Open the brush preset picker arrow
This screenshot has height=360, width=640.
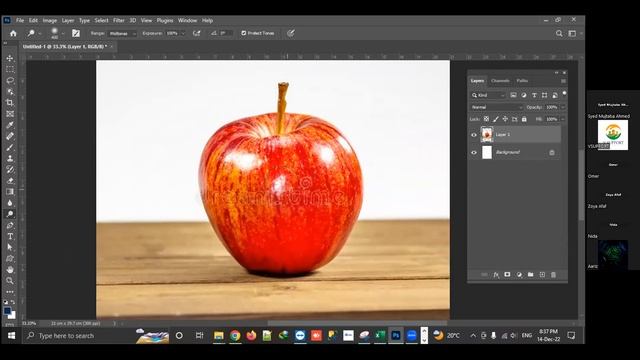[x=63, y=33]
